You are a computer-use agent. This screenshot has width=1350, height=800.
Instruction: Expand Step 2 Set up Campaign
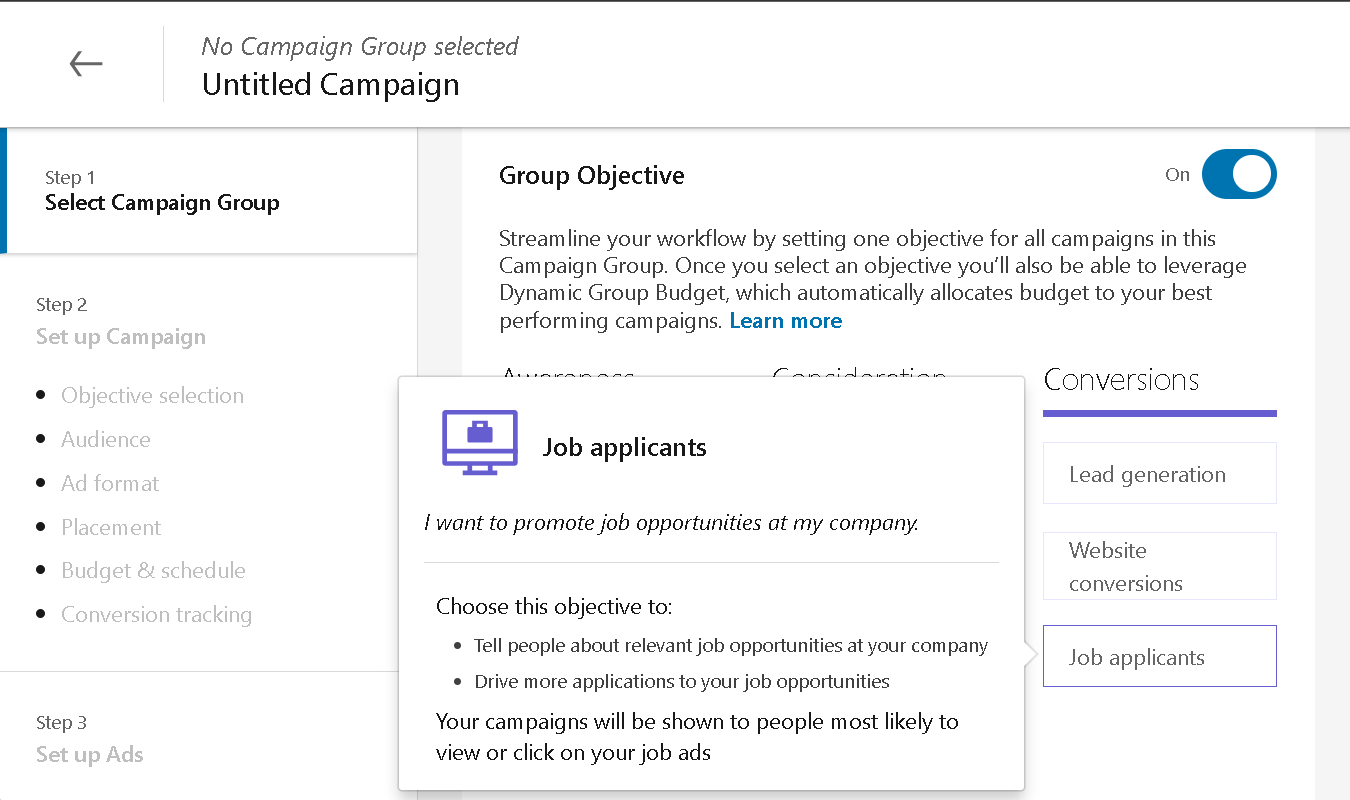tap(120, 336)
